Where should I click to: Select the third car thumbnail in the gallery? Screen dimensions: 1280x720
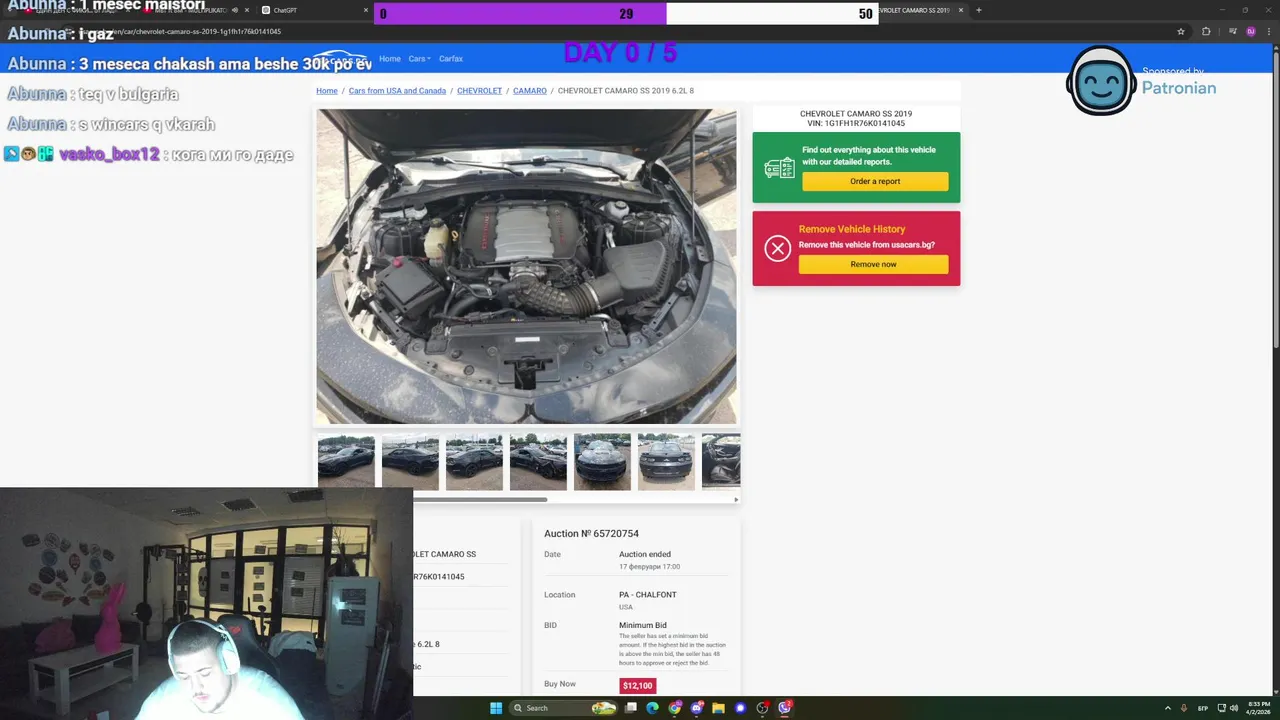pos(474,461)
